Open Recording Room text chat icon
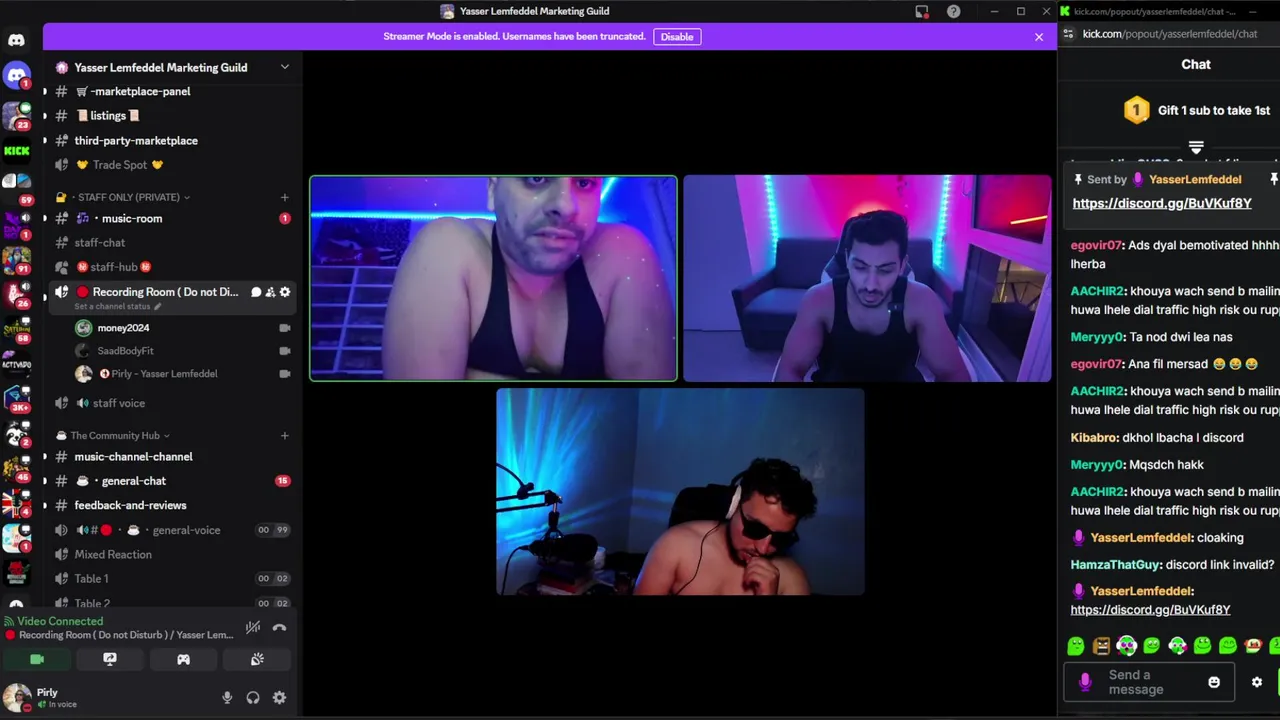The image size is (1280, 720). [x=256, y=292]
